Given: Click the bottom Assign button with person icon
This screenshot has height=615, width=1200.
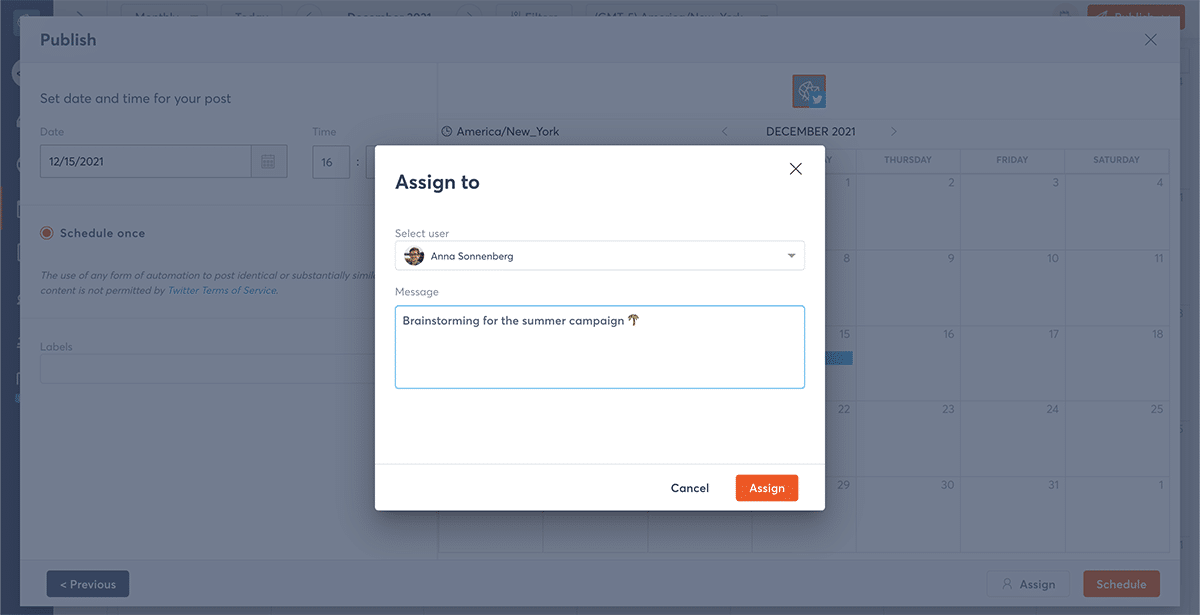Looking at the screenshot, I should coord(1028,584).
